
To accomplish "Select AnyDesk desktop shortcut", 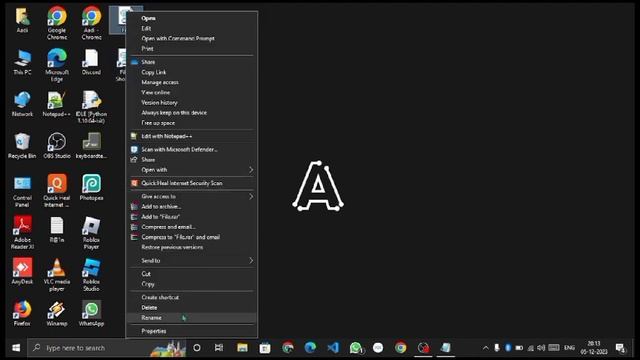I will point(22,271).
